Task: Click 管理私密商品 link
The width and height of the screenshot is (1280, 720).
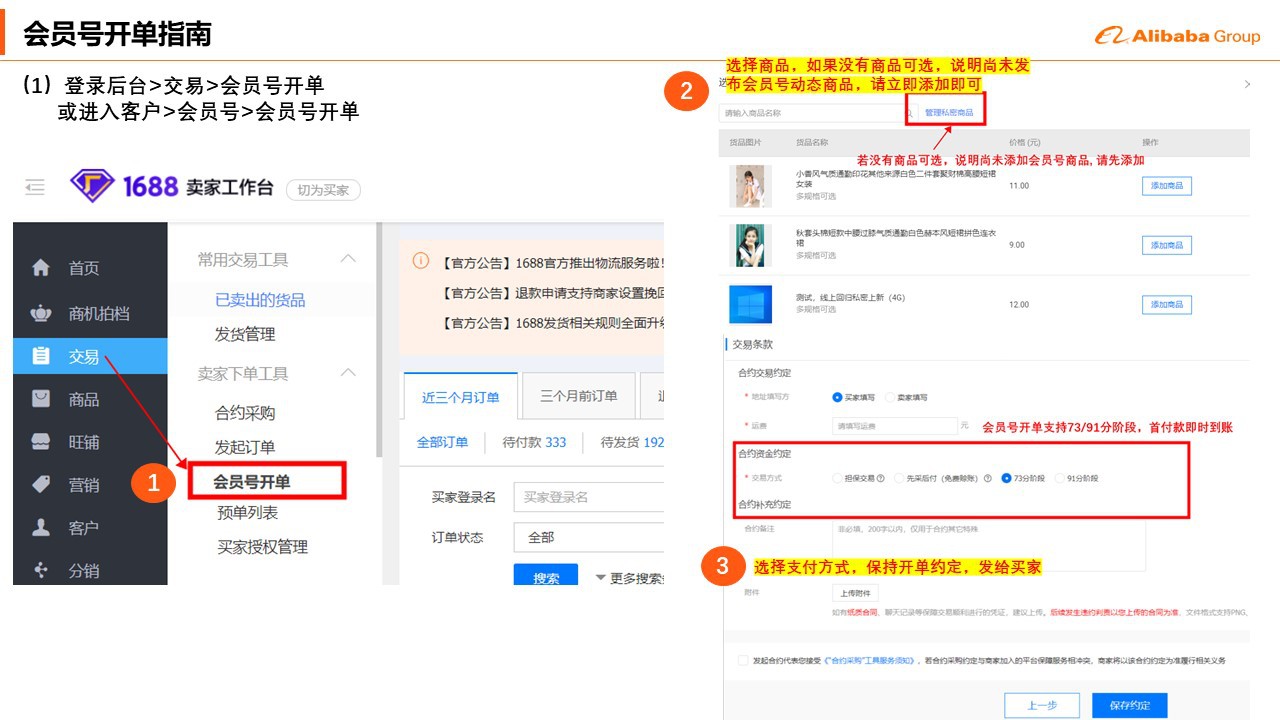Action: [948, 113]
